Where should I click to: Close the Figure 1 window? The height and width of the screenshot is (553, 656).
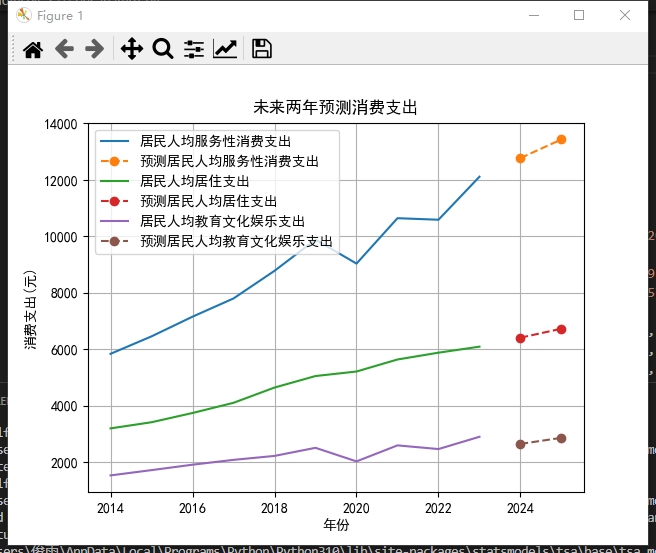[625, 15]
